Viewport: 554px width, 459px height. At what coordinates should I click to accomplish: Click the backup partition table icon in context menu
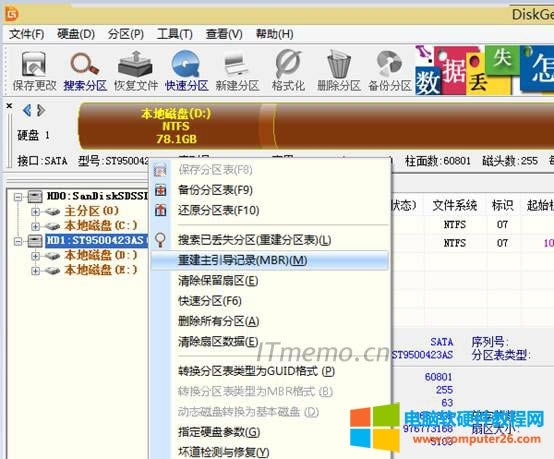160,190
